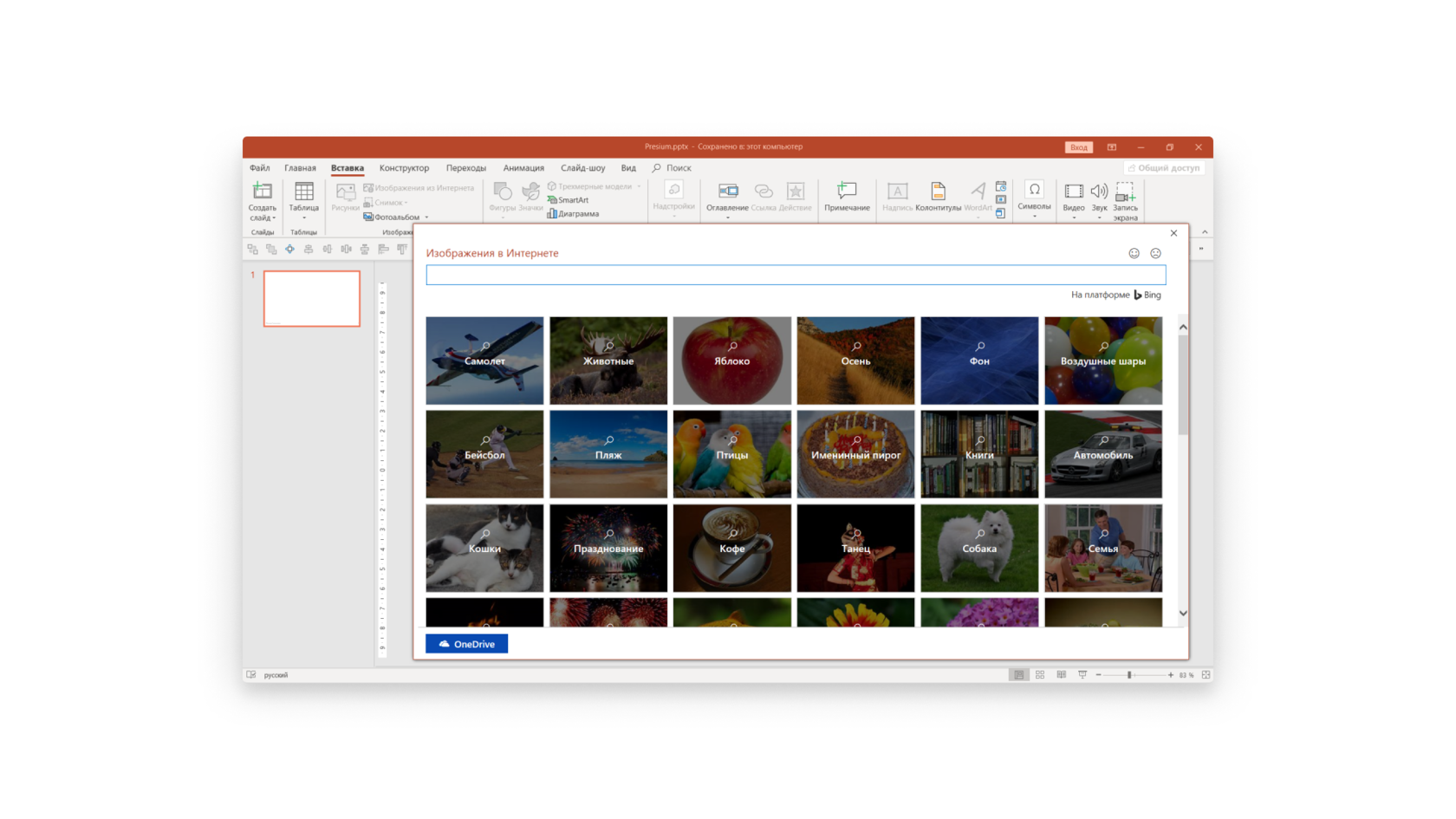
Task: Click the Ссылка link icon
Action: [764, 191]
